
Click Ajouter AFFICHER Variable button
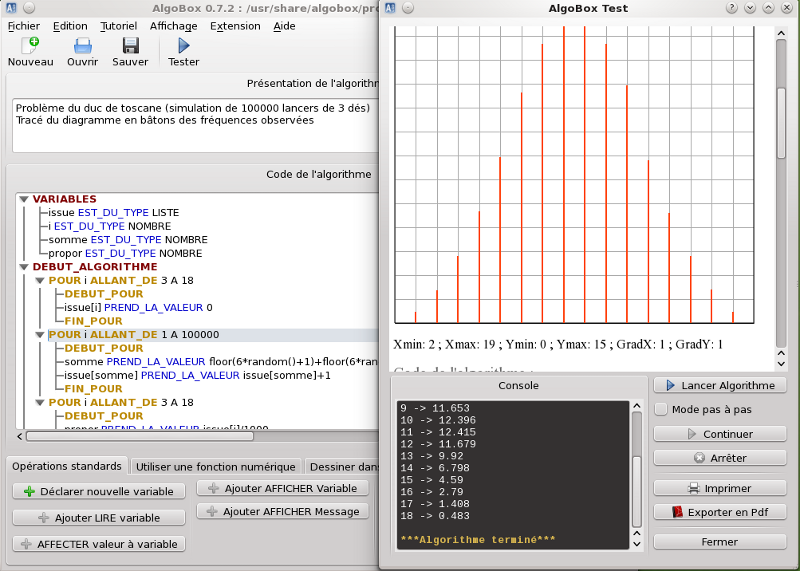tap(283, 488)
